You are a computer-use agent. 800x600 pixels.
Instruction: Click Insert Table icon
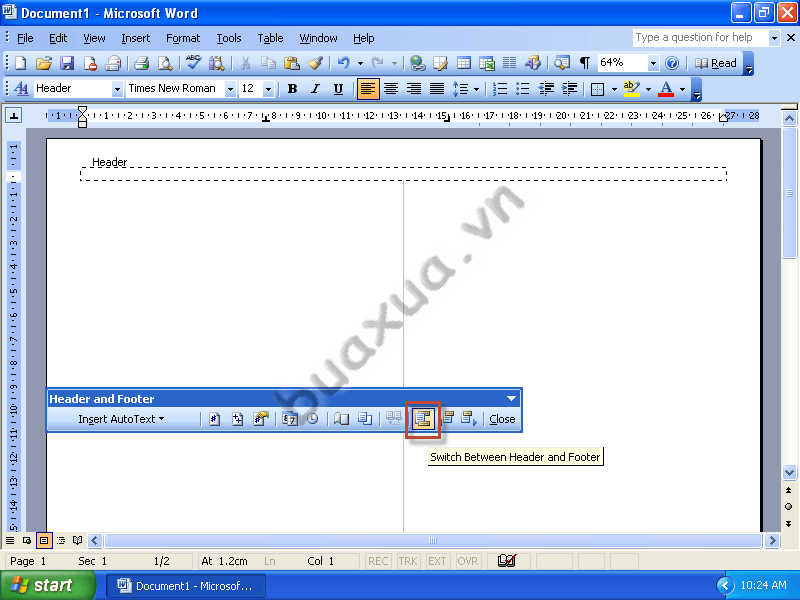464,63
